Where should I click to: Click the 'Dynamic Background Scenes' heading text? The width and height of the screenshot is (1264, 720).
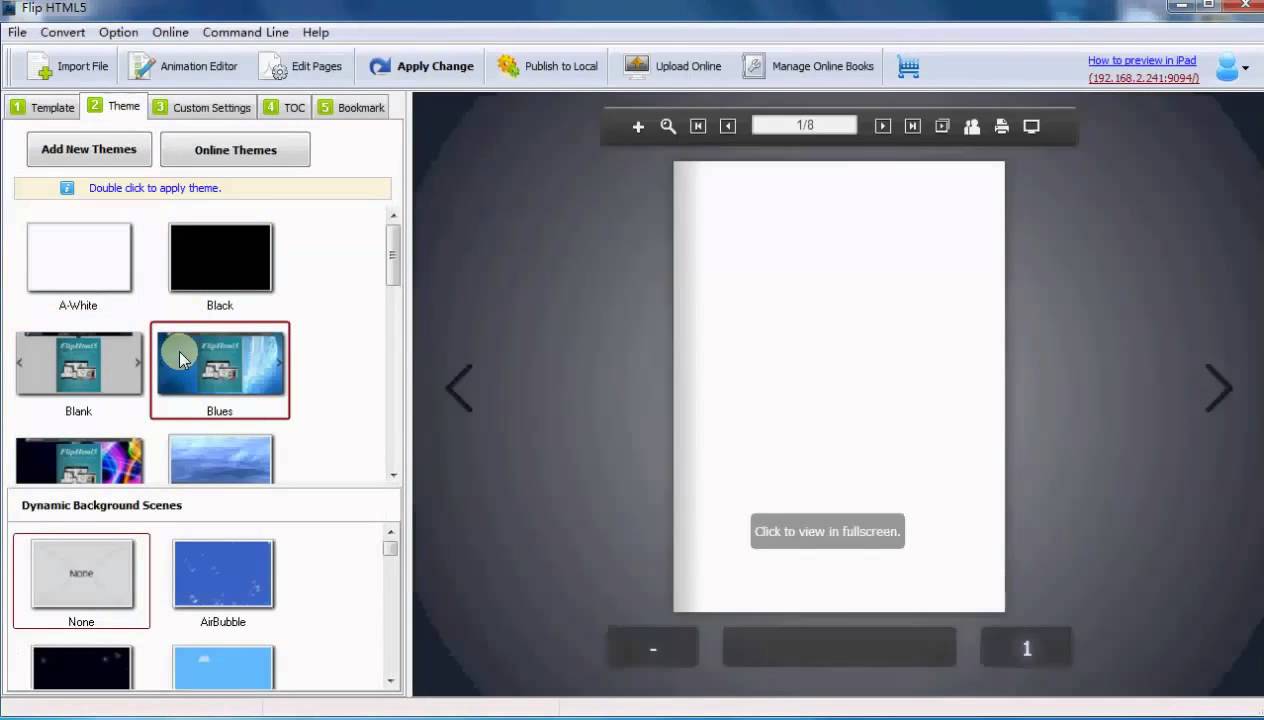101,505
